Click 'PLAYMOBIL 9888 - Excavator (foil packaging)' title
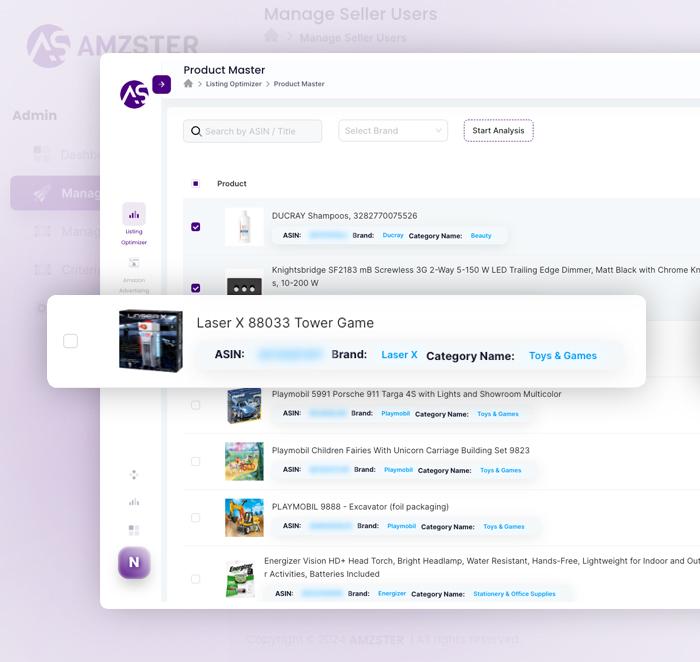Image resolution: width=700 pixels, height=662 pixels. (360, 507)
